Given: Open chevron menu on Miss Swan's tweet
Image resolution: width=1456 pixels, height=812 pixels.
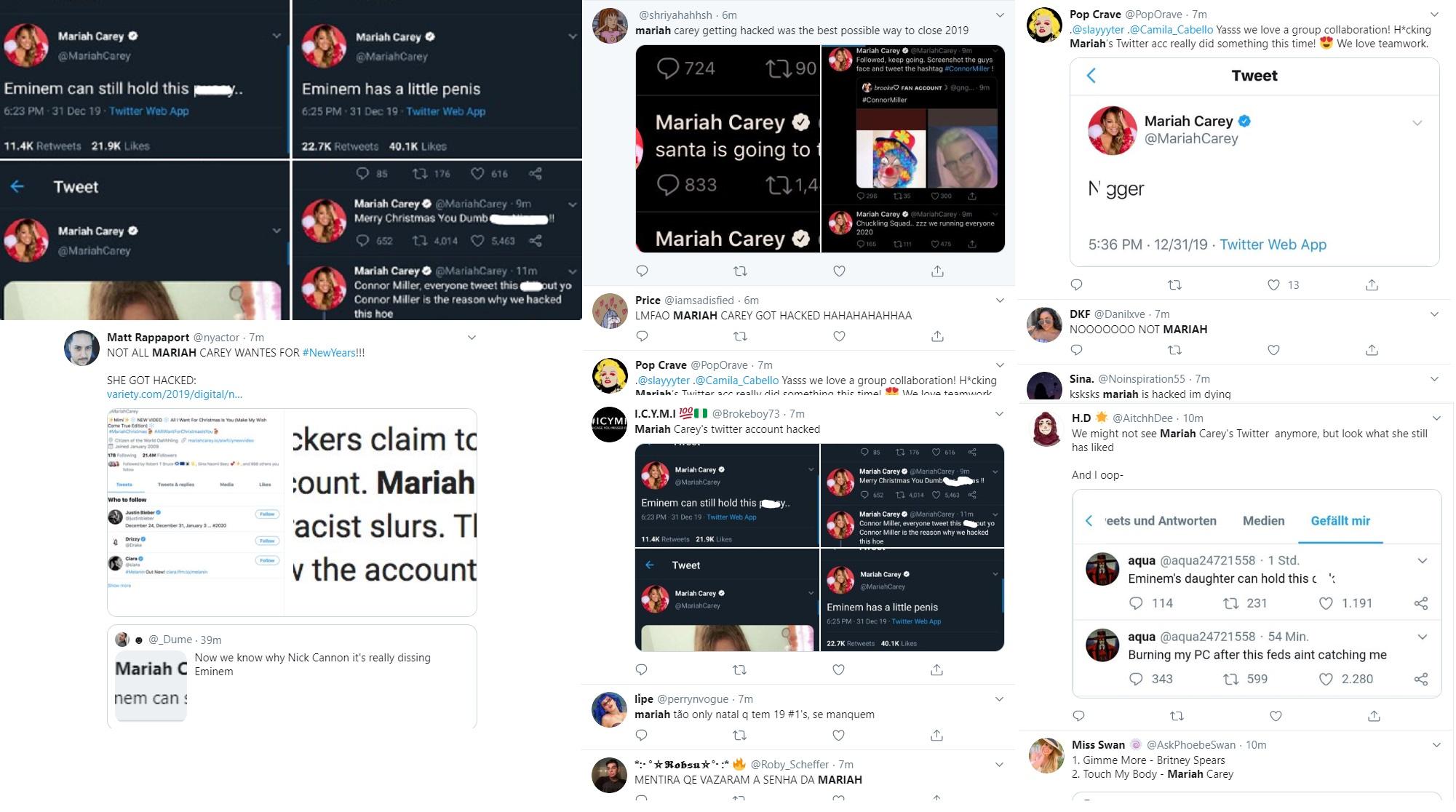Looking at the screenshot, I should [x=1436, y=745].
